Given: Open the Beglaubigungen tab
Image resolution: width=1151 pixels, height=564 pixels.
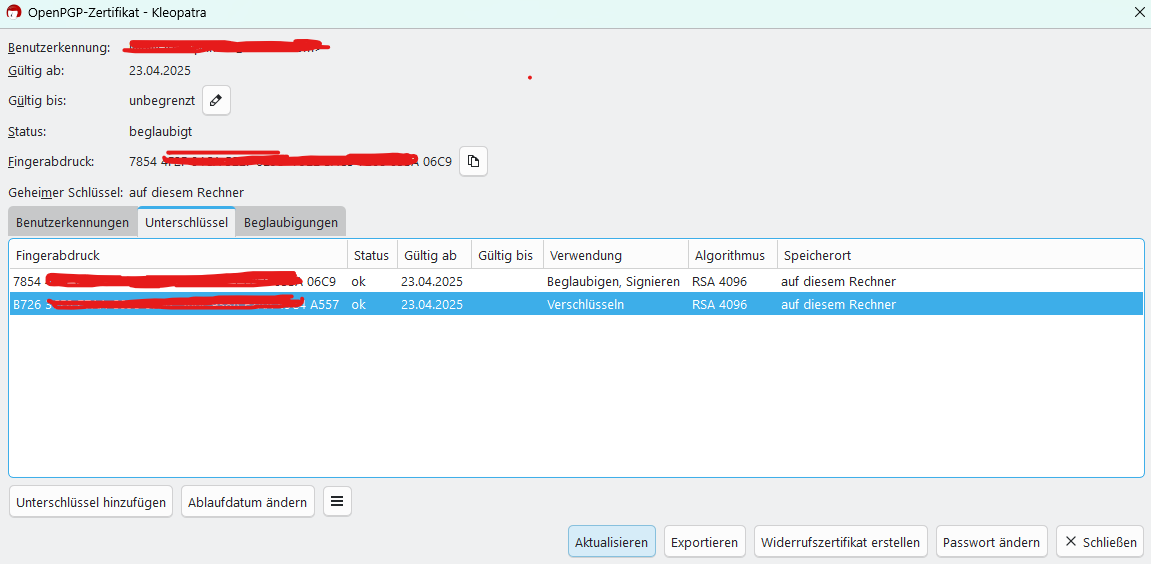Looking at the screenshot, I should point(291,223).
